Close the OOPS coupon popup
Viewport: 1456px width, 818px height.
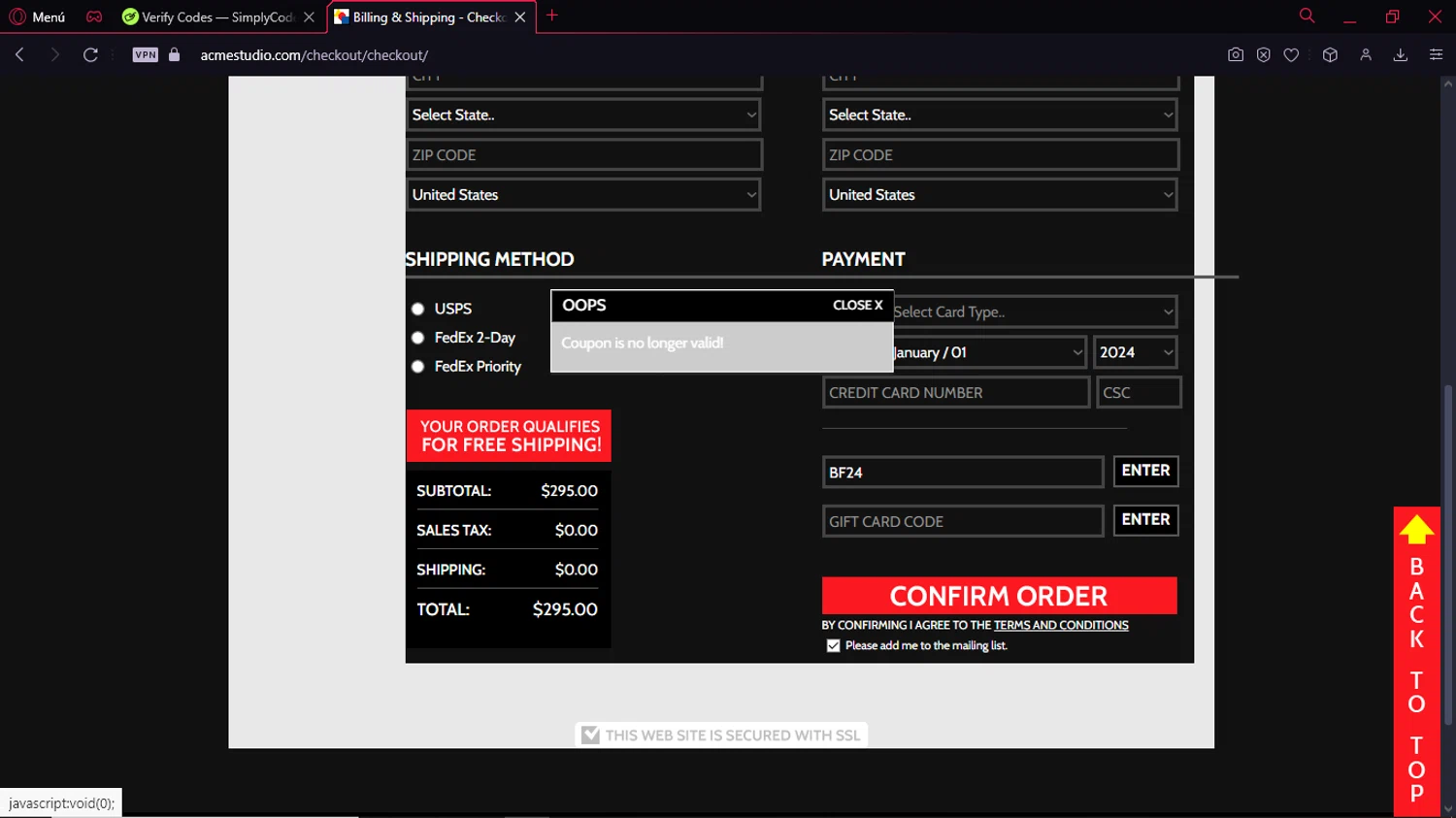point(857,305)
